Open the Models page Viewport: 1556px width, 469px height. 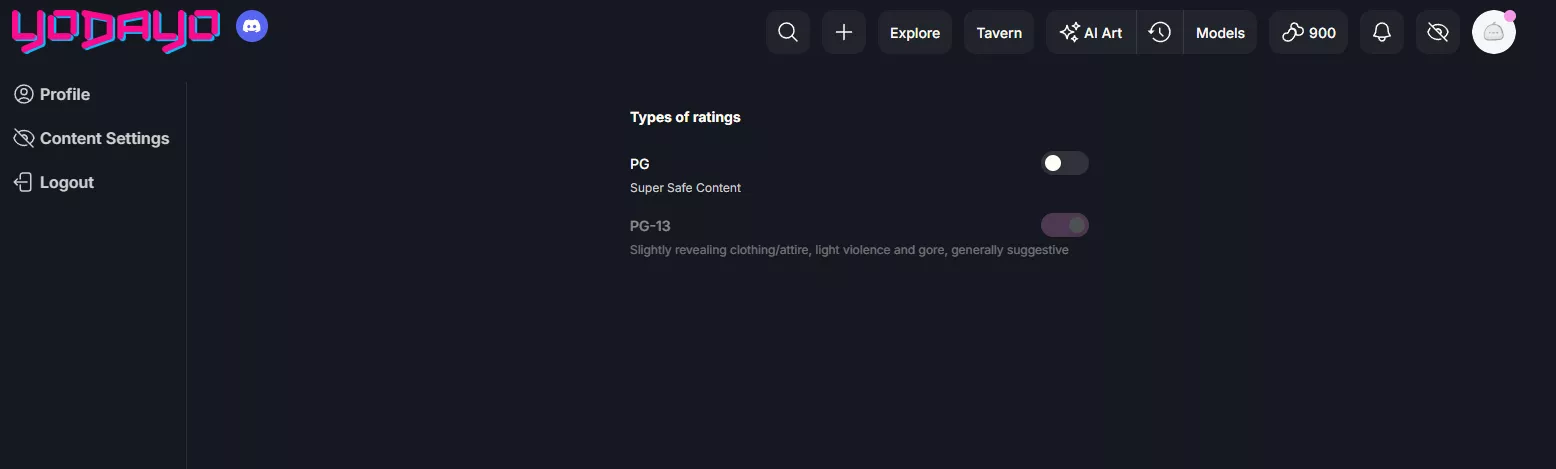pos(1220,33)
